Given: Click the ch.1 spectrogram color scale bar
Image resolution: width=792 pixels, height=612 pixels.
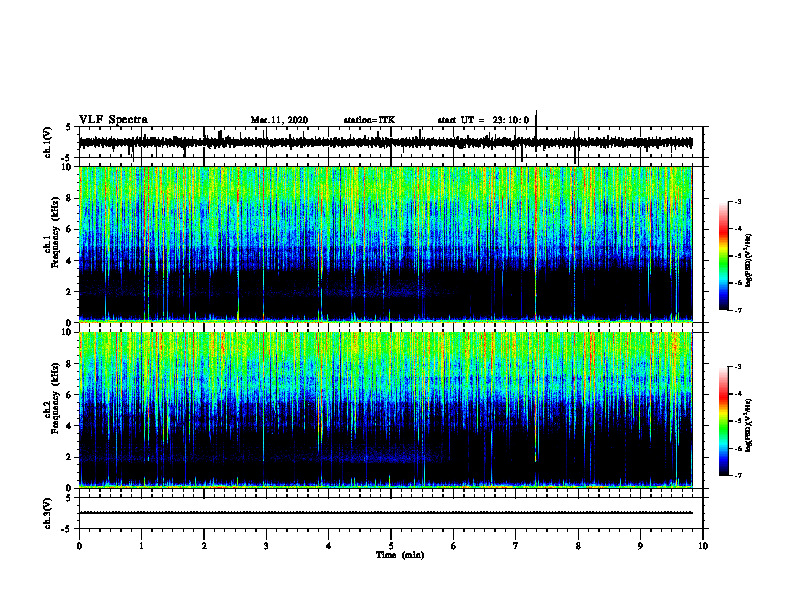Looking at the screenshot, I should [x=724, y=256].
